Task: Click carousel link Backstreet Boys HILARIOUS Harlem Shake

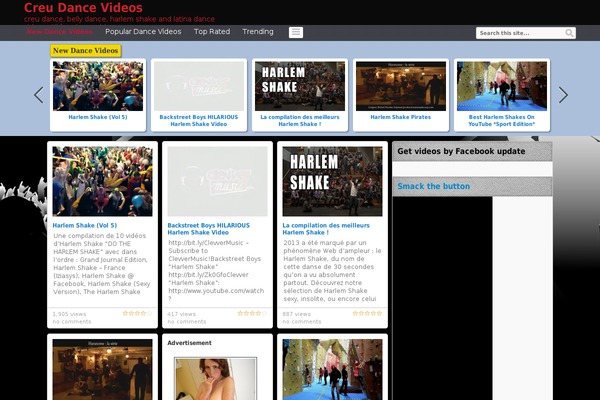Action: click(x=199, y=121)
